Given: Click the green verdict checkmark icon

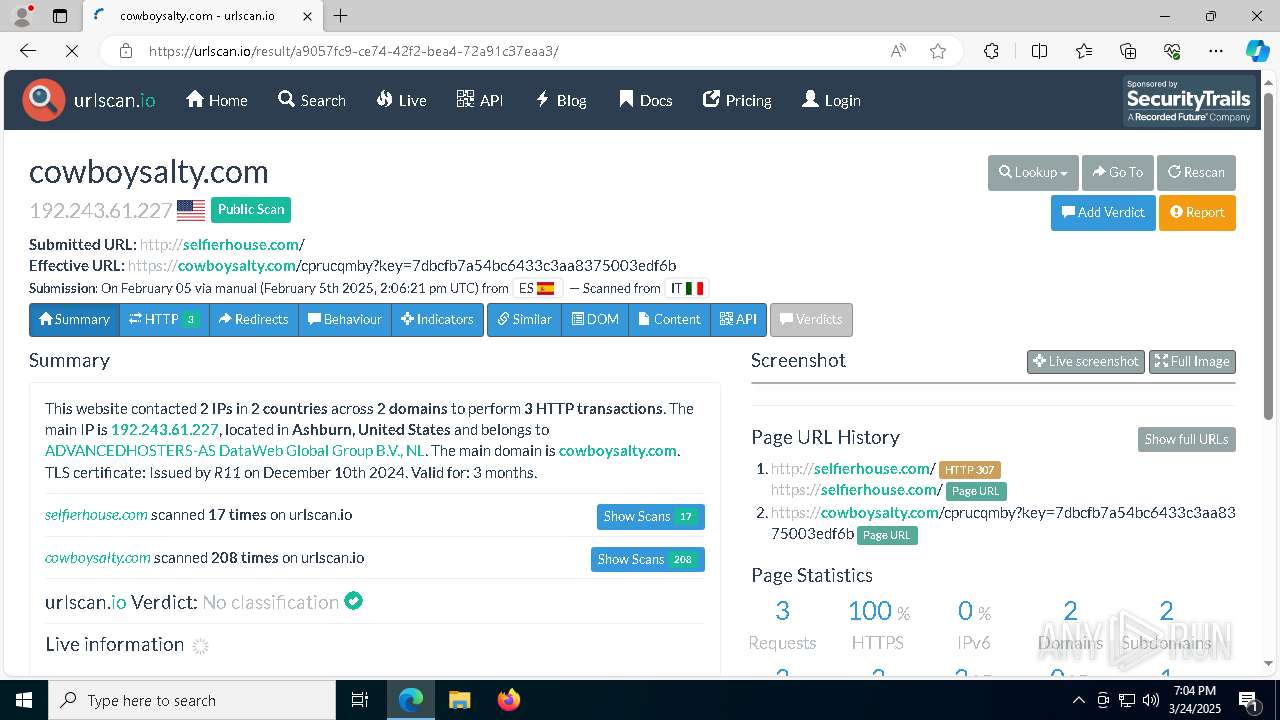Looking at the screenshot, I should click(x=353, y=601).
